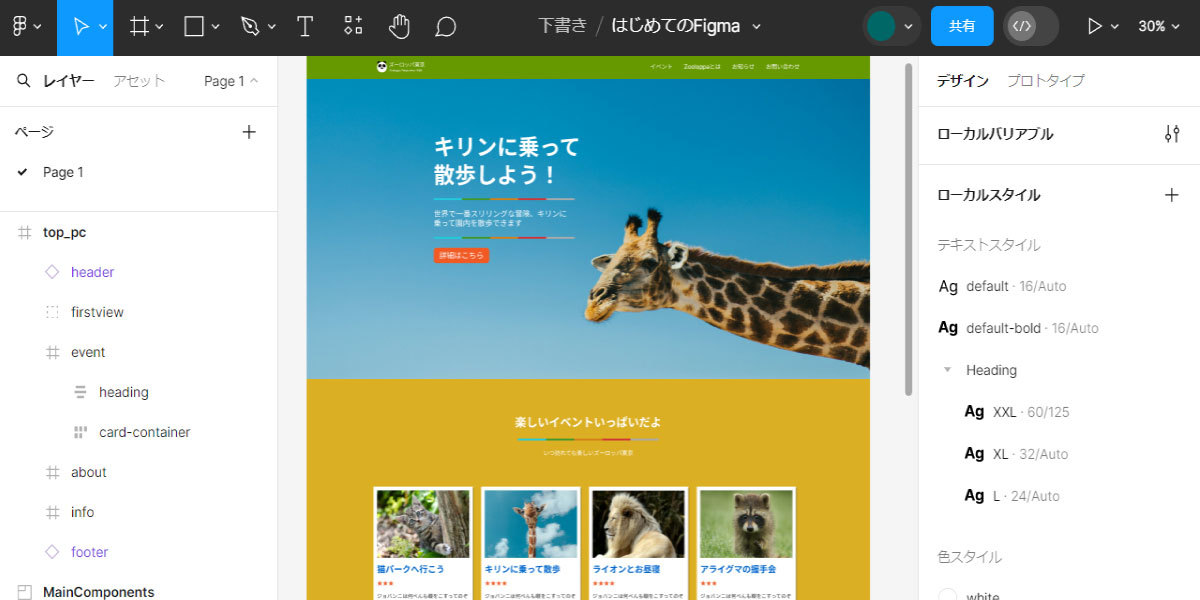
Task: Select the Hand tool
Action: (399, 27)
